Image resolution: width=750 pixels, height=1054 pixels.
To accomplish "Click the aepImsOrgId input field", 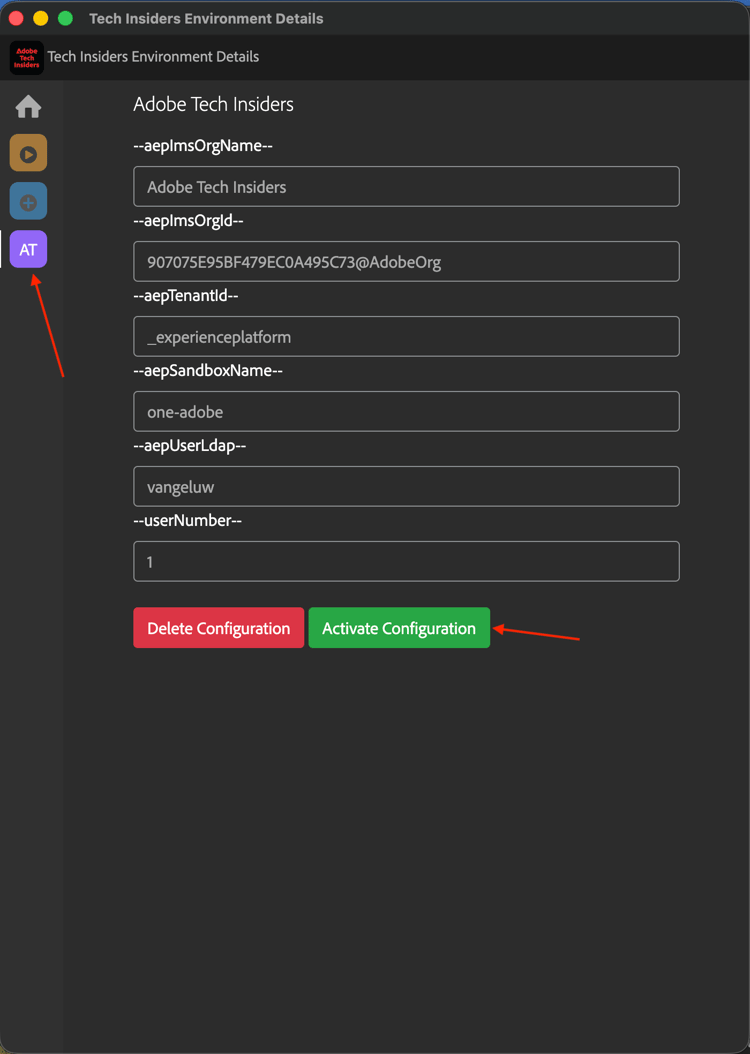I will click(407, 261).
